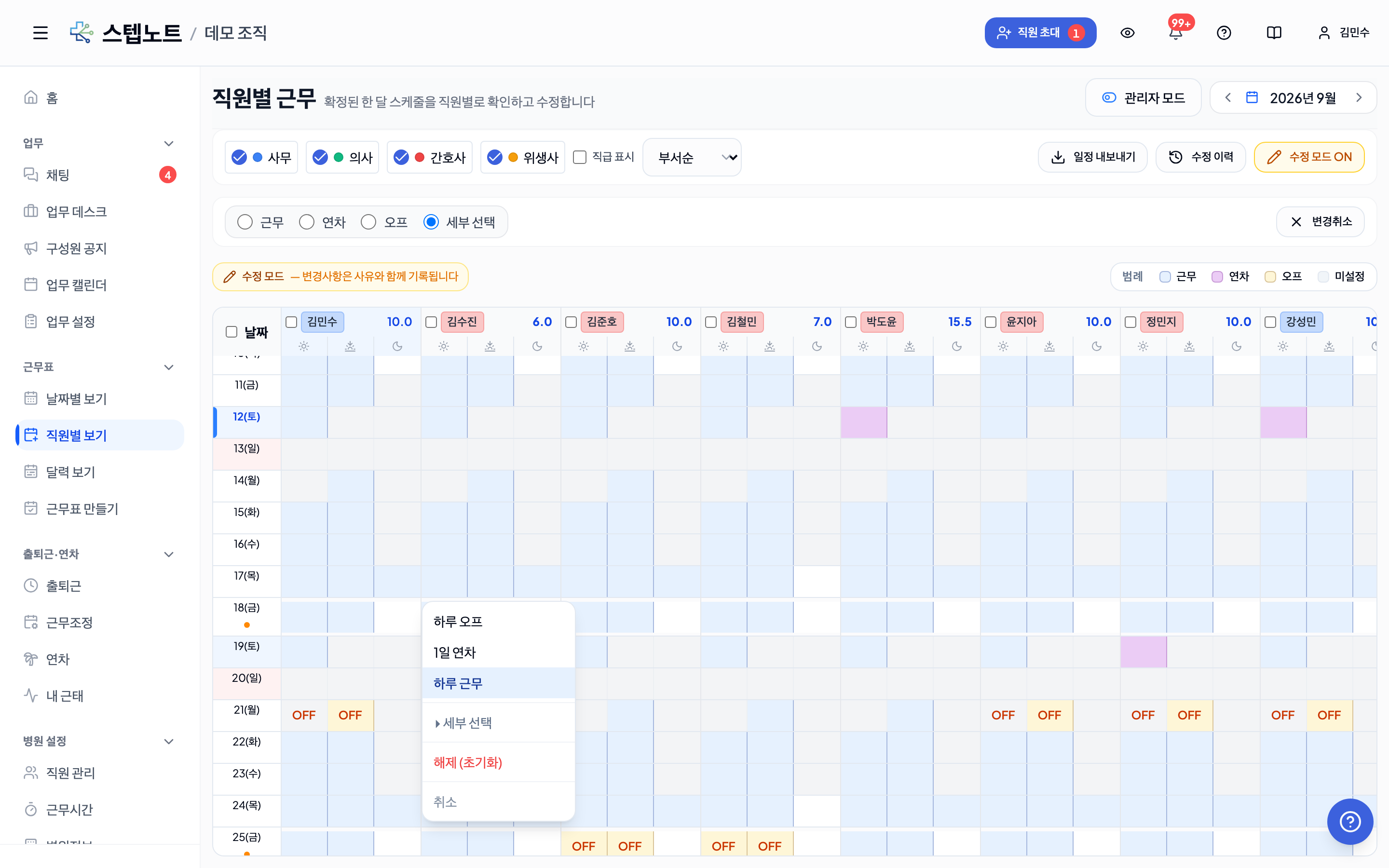Open 채팅 in sidebar

click(99, 175)
